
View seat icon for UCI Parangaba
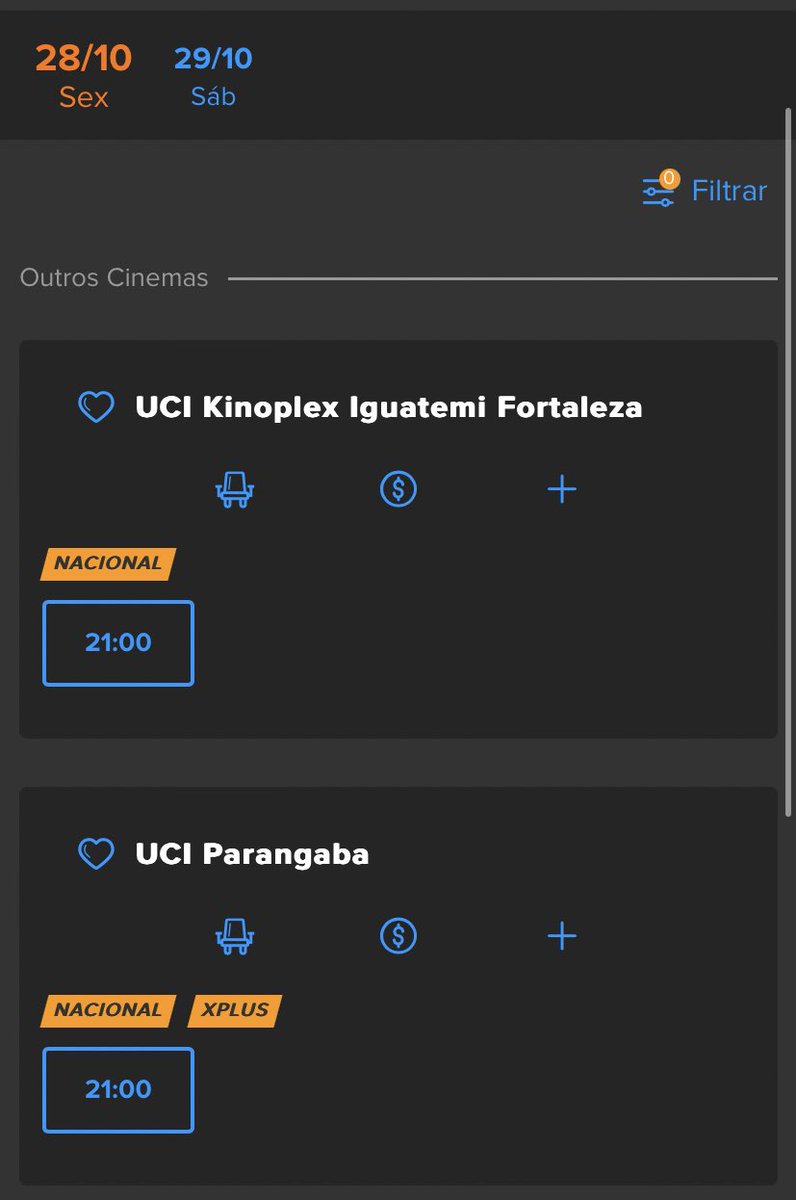tap(235, 936)
